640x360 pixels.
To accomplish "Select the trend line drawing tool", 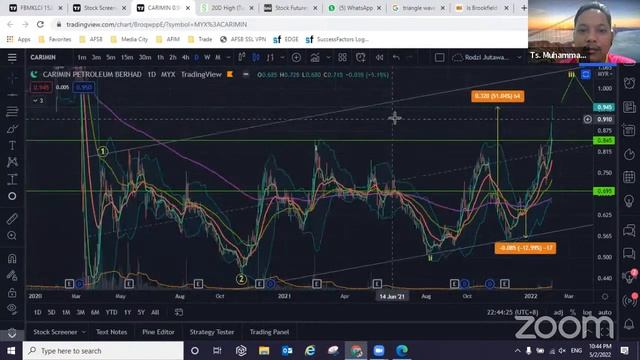I will (x=12, y=95).
